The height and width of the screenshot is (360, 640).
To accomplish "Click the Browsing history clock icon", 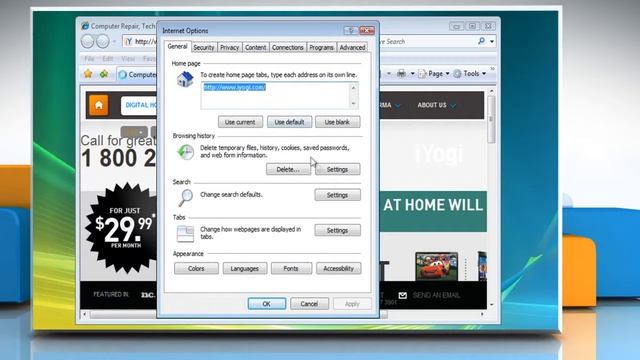I will tap(185, 152).
